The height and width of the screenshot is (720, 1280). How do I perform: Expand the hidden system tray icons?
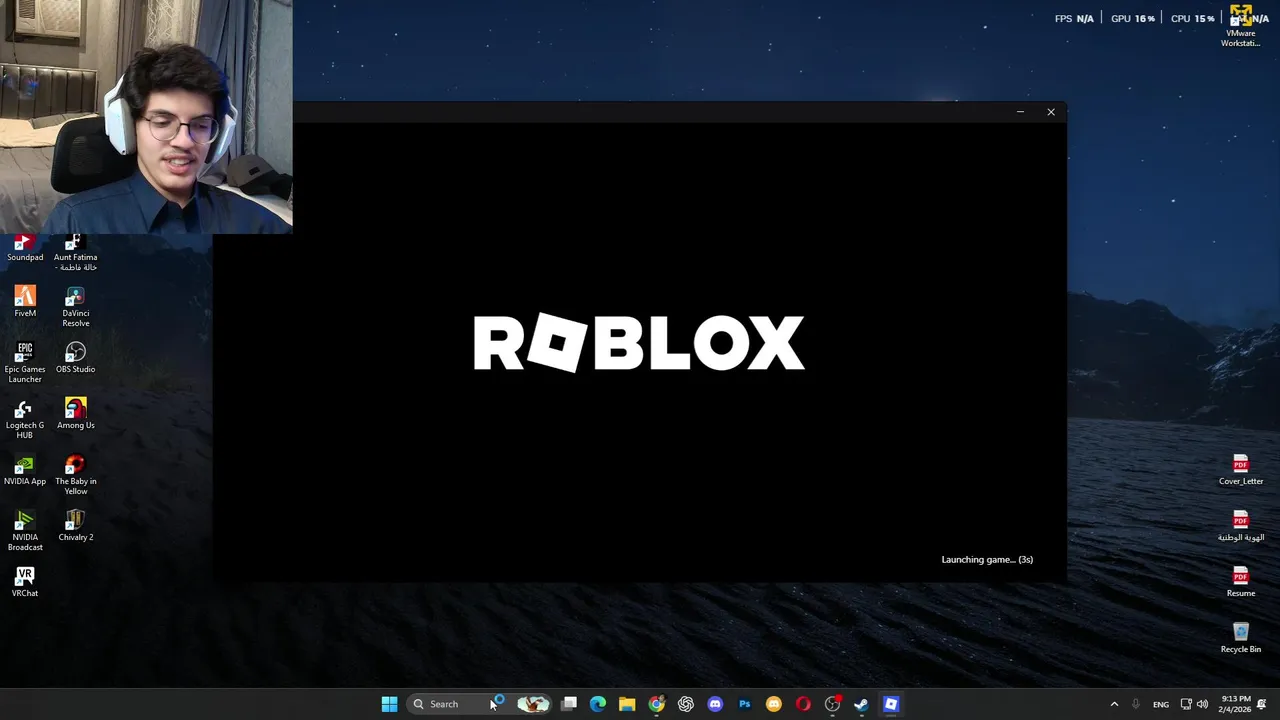[1114, 704]
